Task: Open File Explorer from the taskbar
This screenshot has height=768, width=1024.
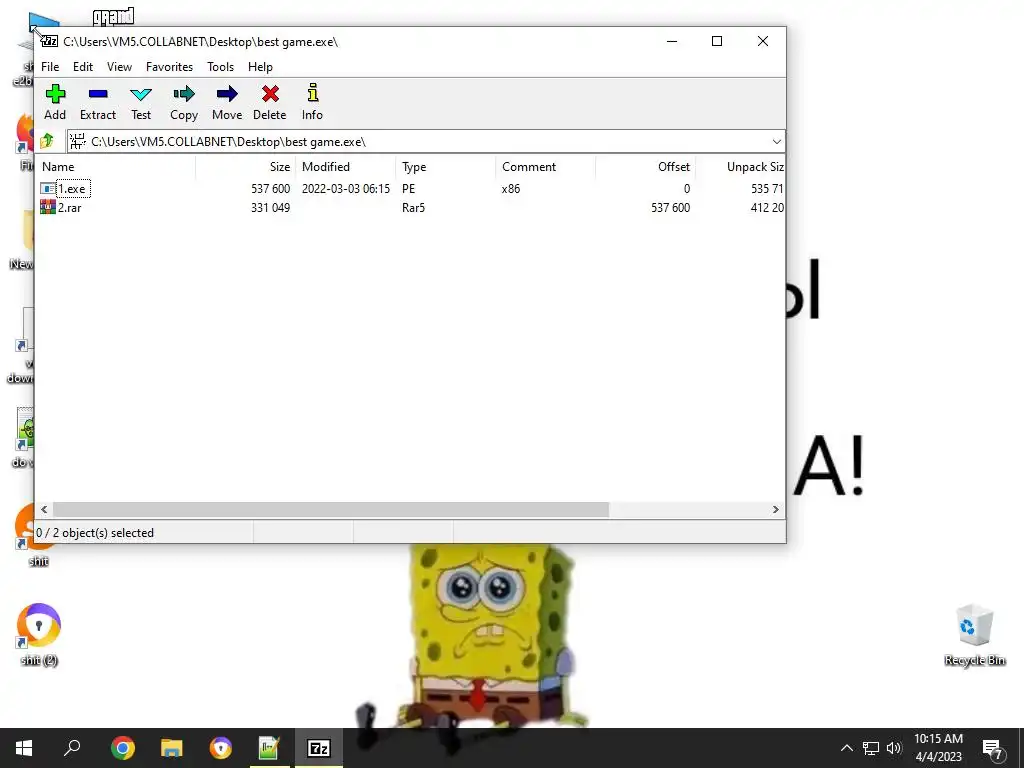Action: pos(172,748)
